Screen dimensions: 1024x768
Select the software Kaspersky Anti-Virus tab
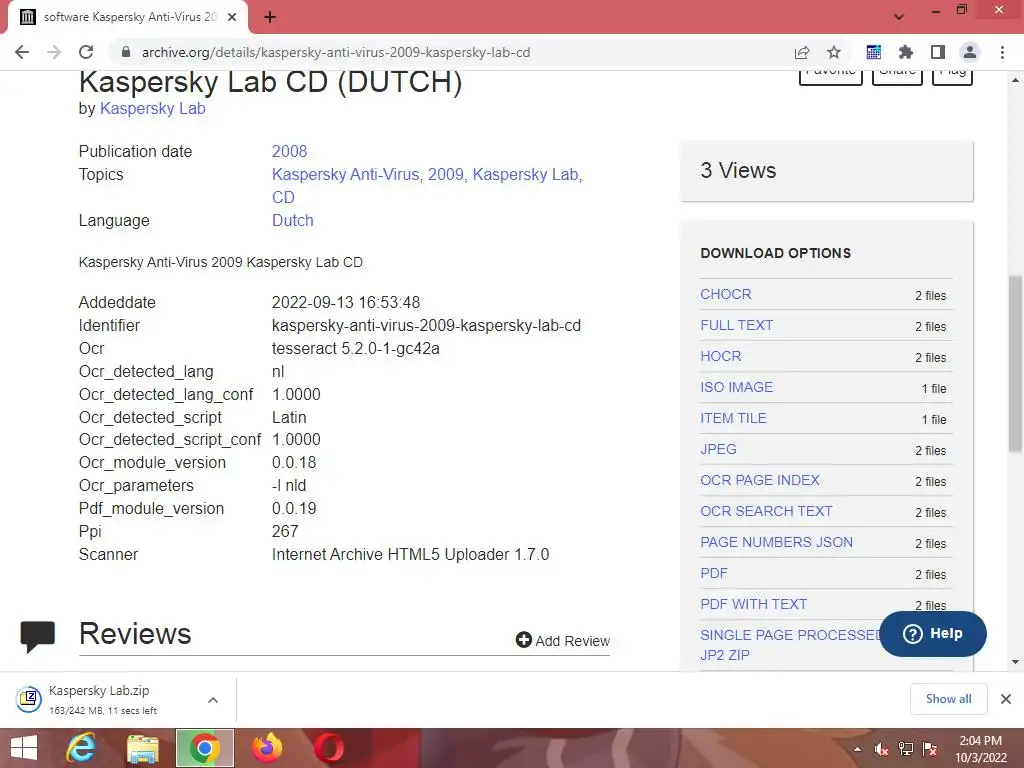point(129,18)
